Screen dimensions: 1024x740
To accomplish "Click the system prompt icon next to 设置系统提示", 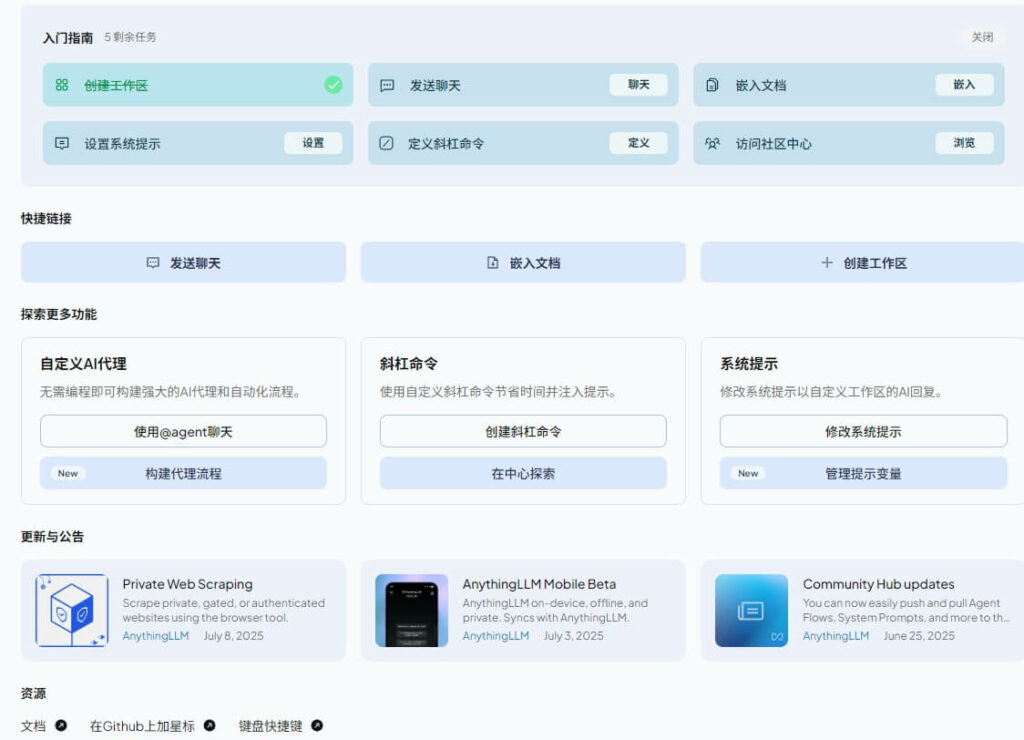I will (62, 143).
